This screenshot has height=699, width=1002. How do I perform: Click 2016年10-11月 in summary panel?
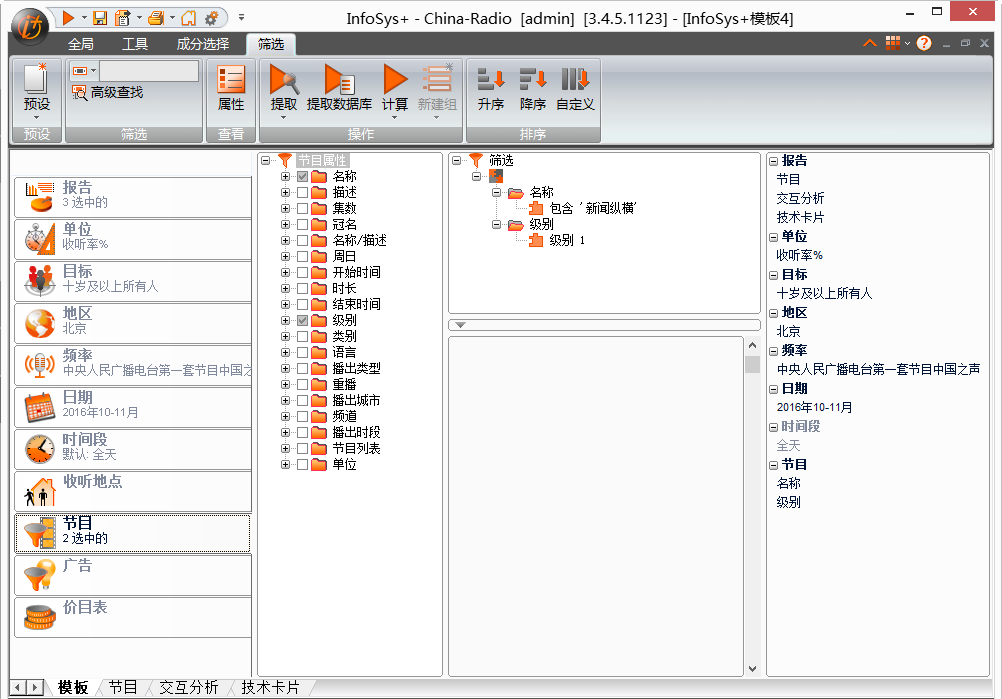(x=814, y=407)
